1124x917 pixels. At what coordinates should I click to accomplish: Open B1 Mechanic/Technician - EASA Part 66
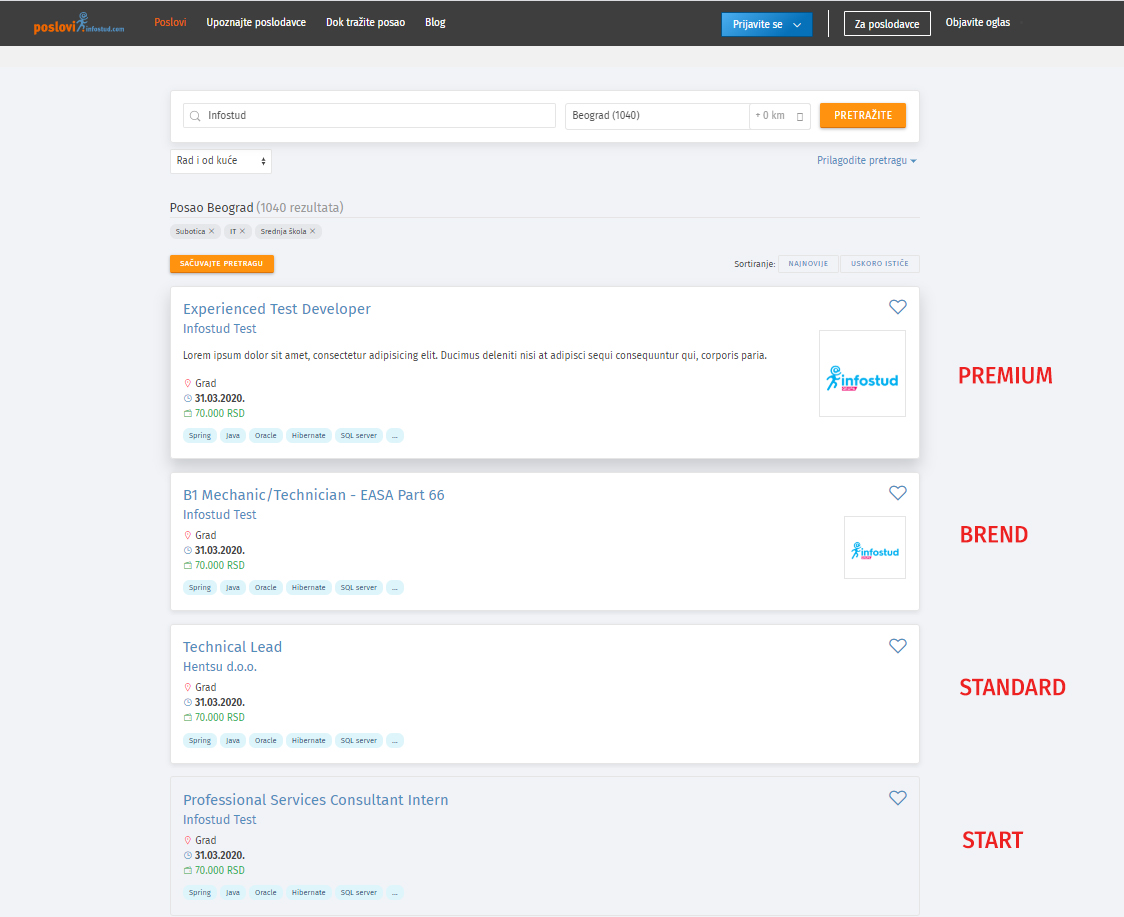(x=313, y=495)
